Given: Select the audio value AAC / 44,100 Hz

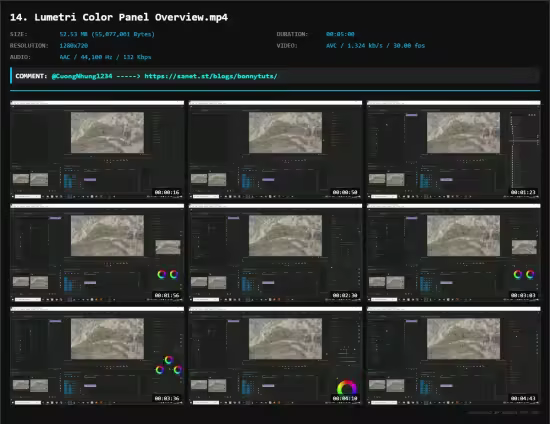Looking at the screenshot, I should (x=105, y=57).
